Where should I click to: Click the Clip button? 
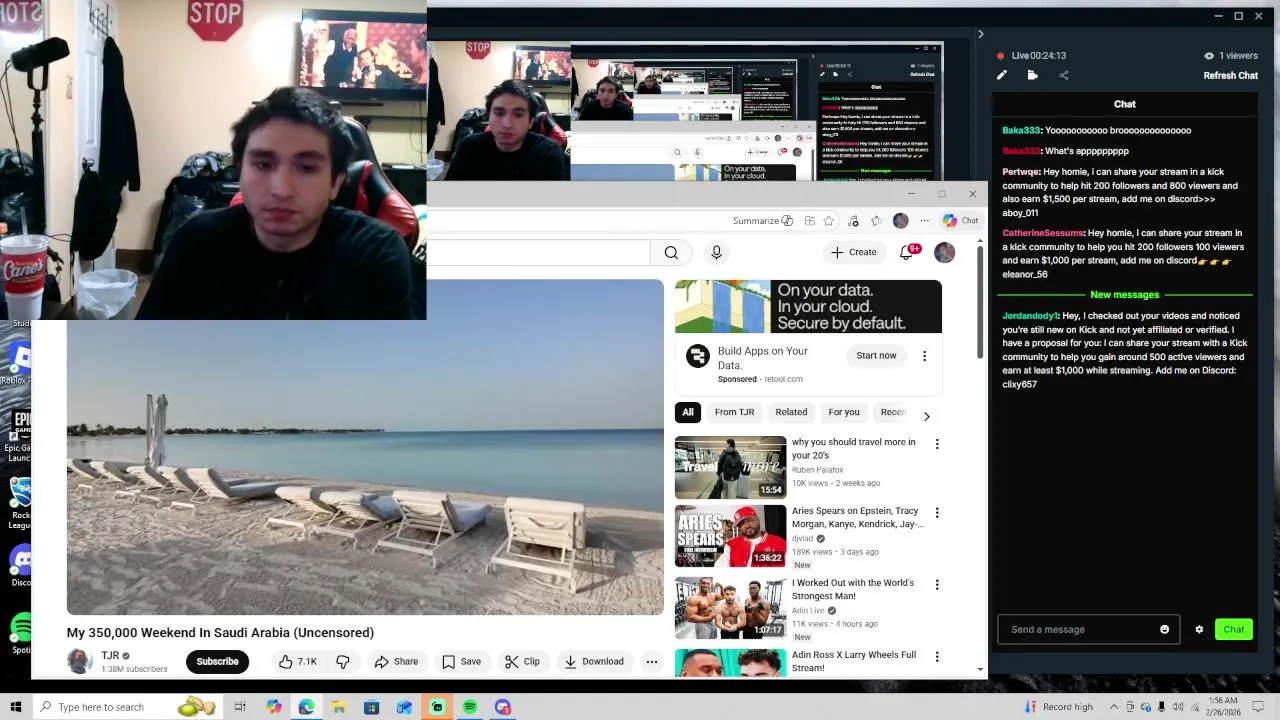point(522,661)
